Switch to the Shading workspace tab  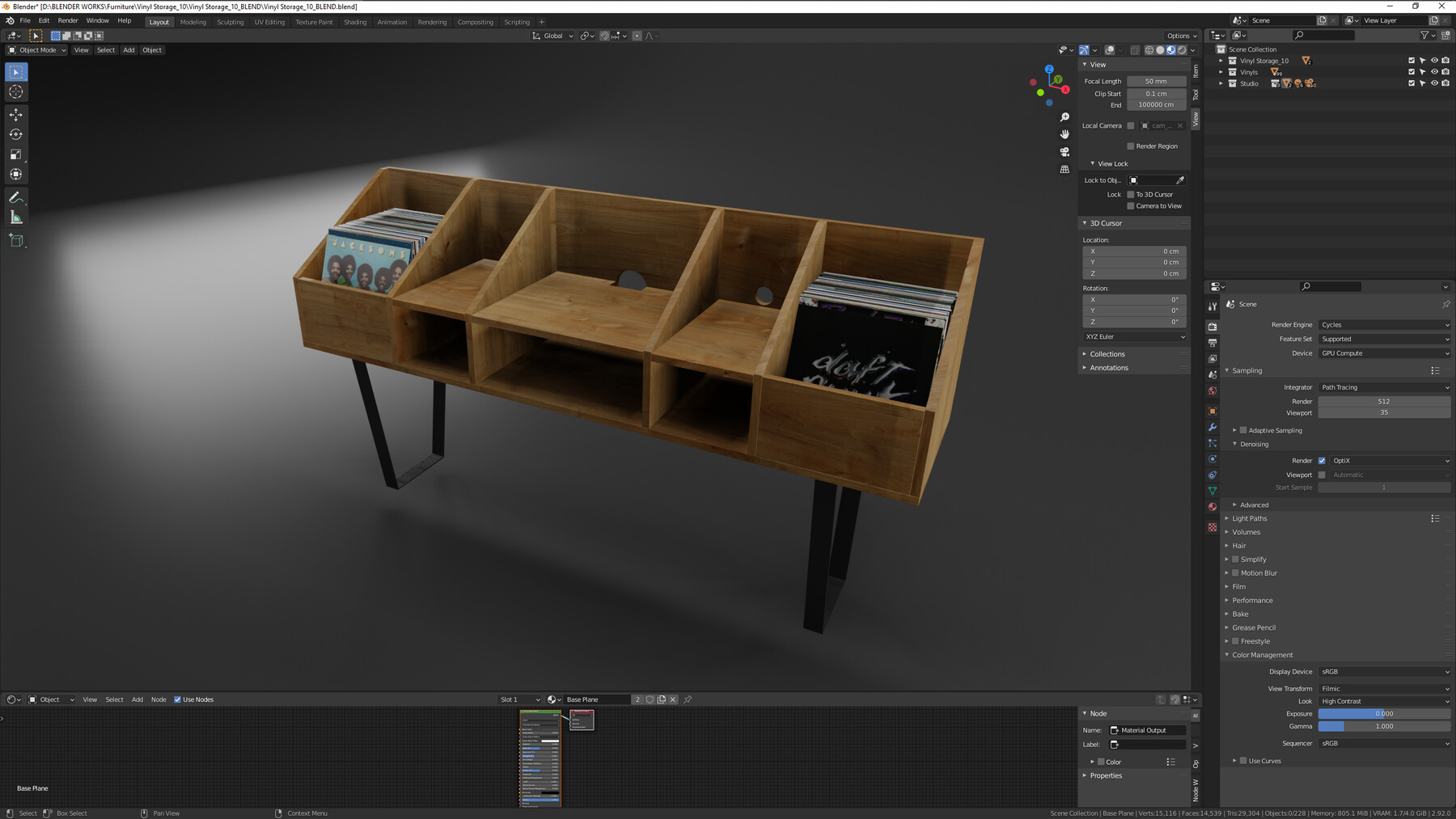pyautogui.click(x=354, y=22)
